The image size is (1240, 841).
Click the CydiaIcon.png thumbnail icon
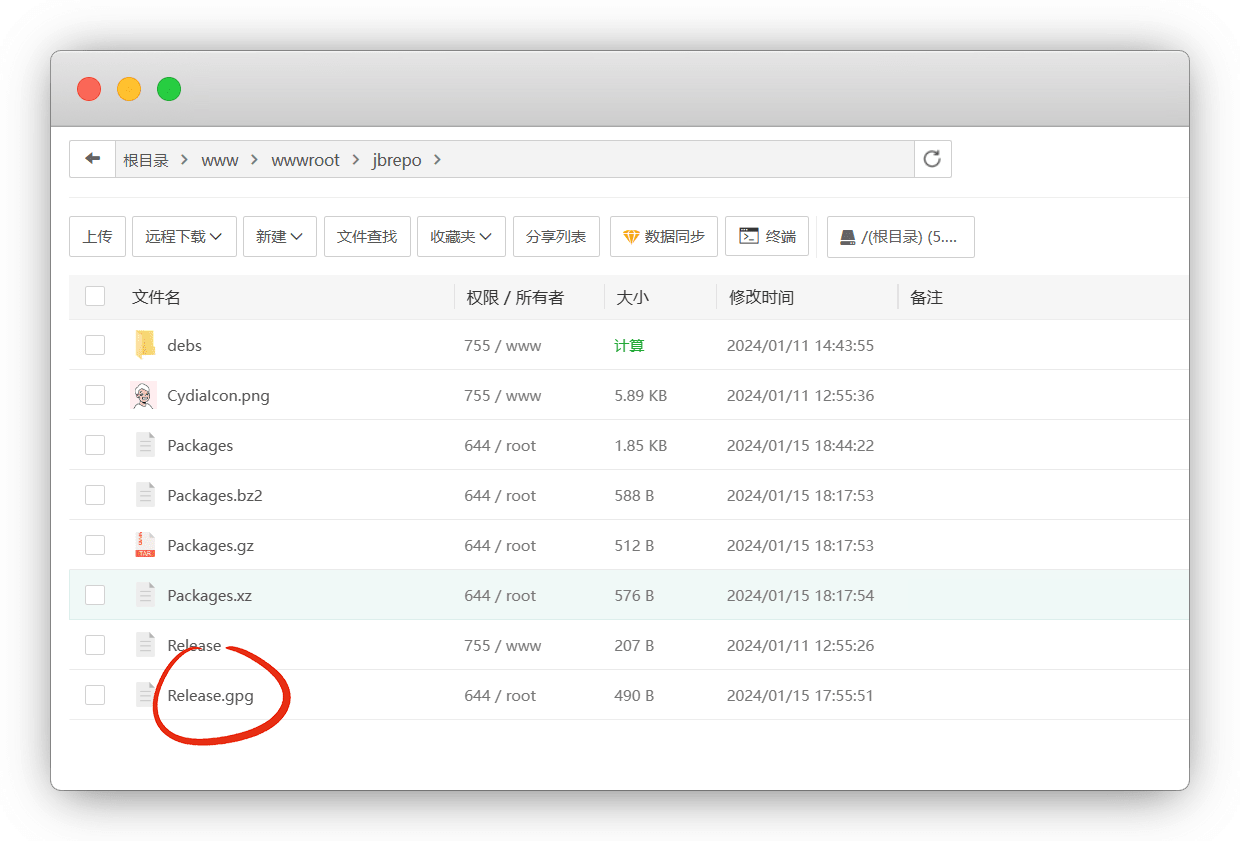(145, 395)
